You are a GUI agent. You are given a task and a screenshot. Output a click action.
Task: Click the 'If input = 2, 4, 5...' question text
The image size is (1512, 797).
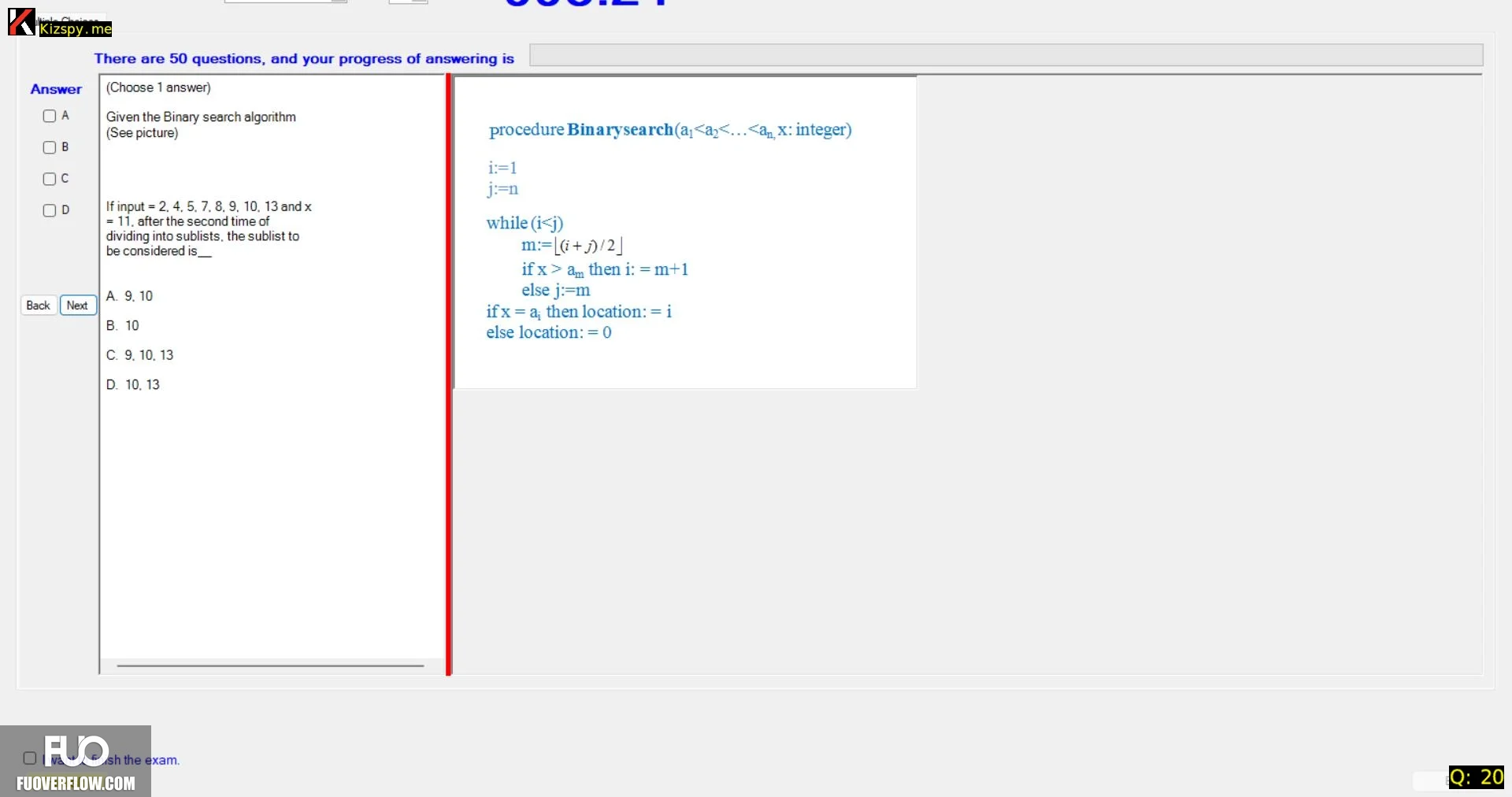click(209, 228)
